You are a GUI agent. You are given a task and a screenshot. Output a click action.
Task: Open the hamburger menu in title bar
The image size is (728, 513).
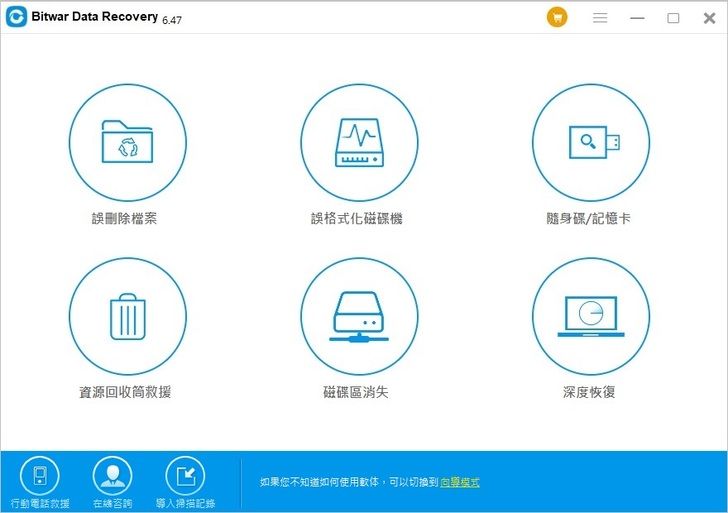pos(601,18)
